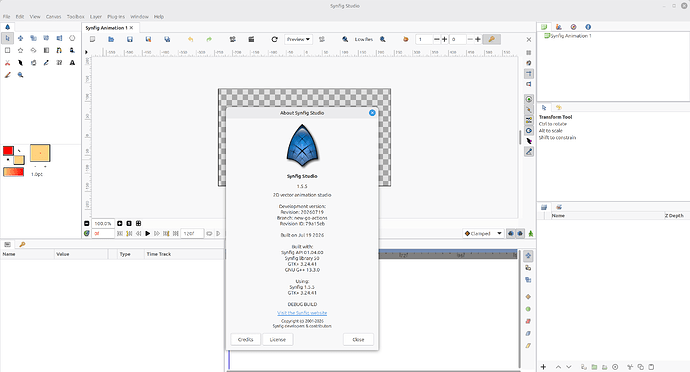Click the increase resolution magnifier icon
Viewport: 690px width, 372px height.
click(x=383, y=39)
